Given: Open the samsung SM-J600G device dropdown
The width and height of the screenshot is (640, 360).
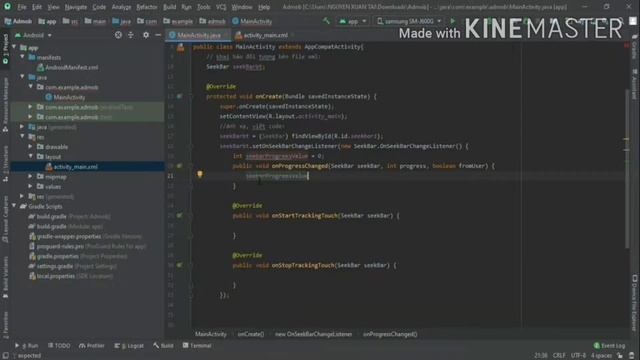Looking at the screenshot, I should (409, 21).
